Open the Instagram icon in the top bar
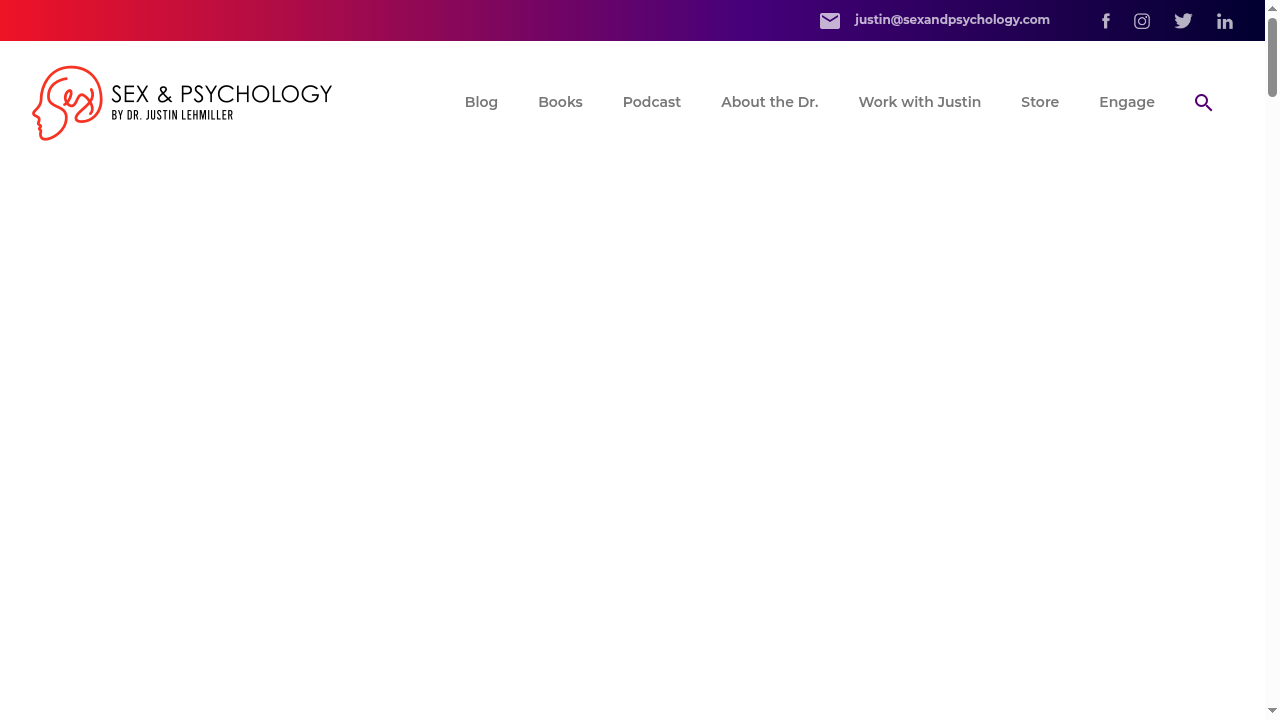Viewport: 1280px width, 720px height. point(1142,20)
